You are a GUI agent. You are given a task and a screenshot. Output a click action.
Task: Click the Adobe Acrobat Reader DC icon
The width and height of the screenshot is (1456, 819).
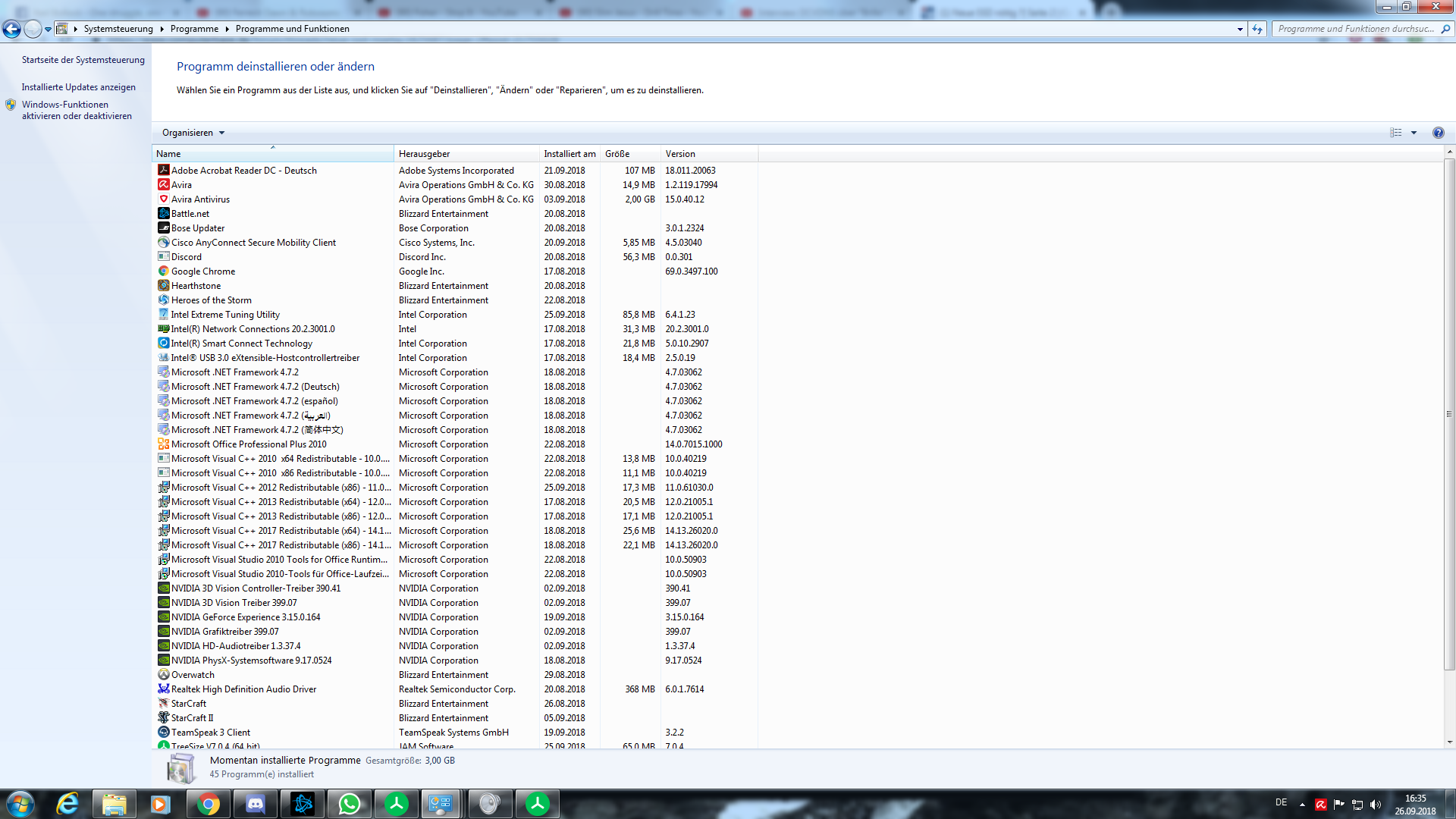(163, 171)
